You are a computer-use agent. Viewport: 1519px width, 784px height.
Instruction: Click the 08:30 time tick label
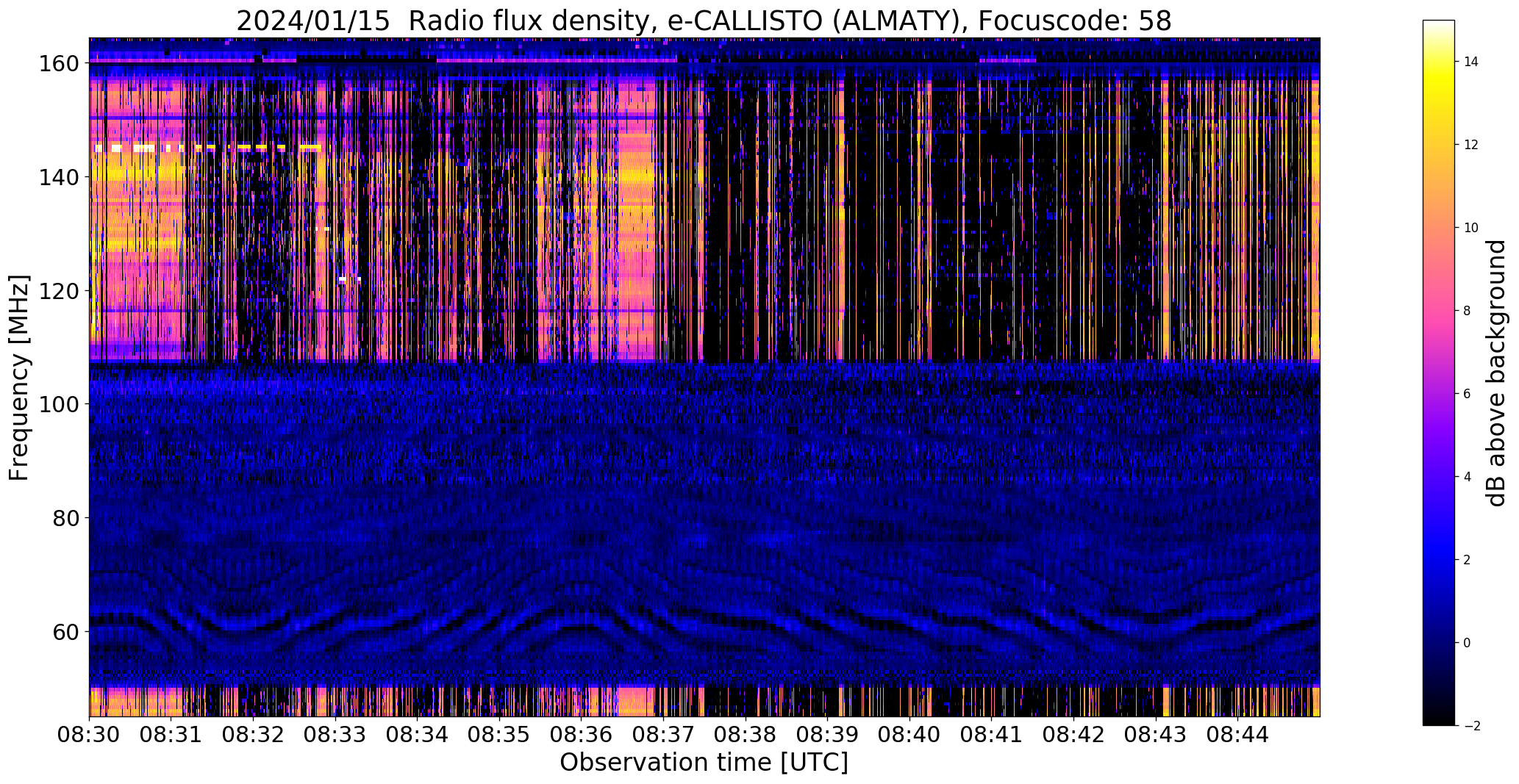(90, 733)
